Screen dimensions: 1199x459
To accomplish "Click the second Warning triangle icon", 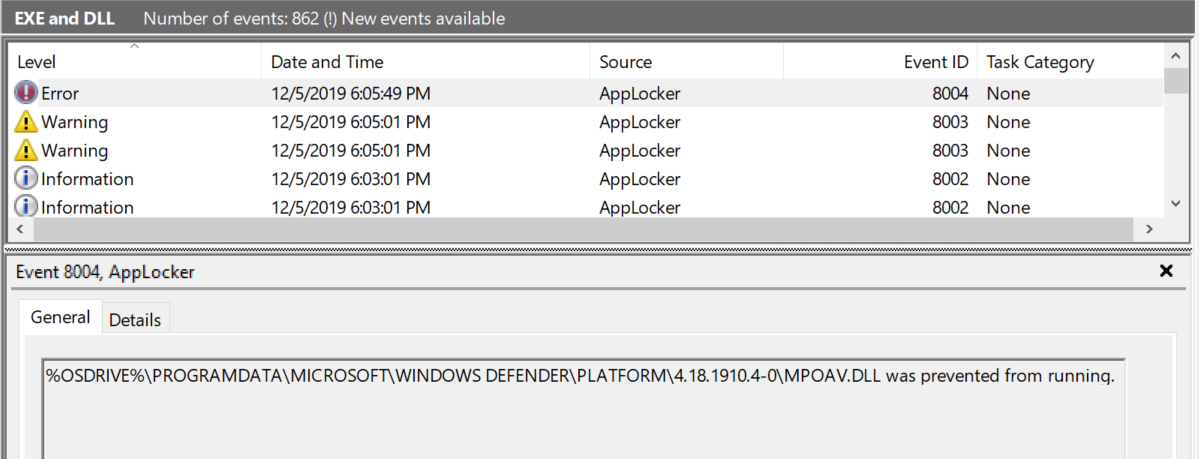I will pyautogui.click(x=26, y=151).
